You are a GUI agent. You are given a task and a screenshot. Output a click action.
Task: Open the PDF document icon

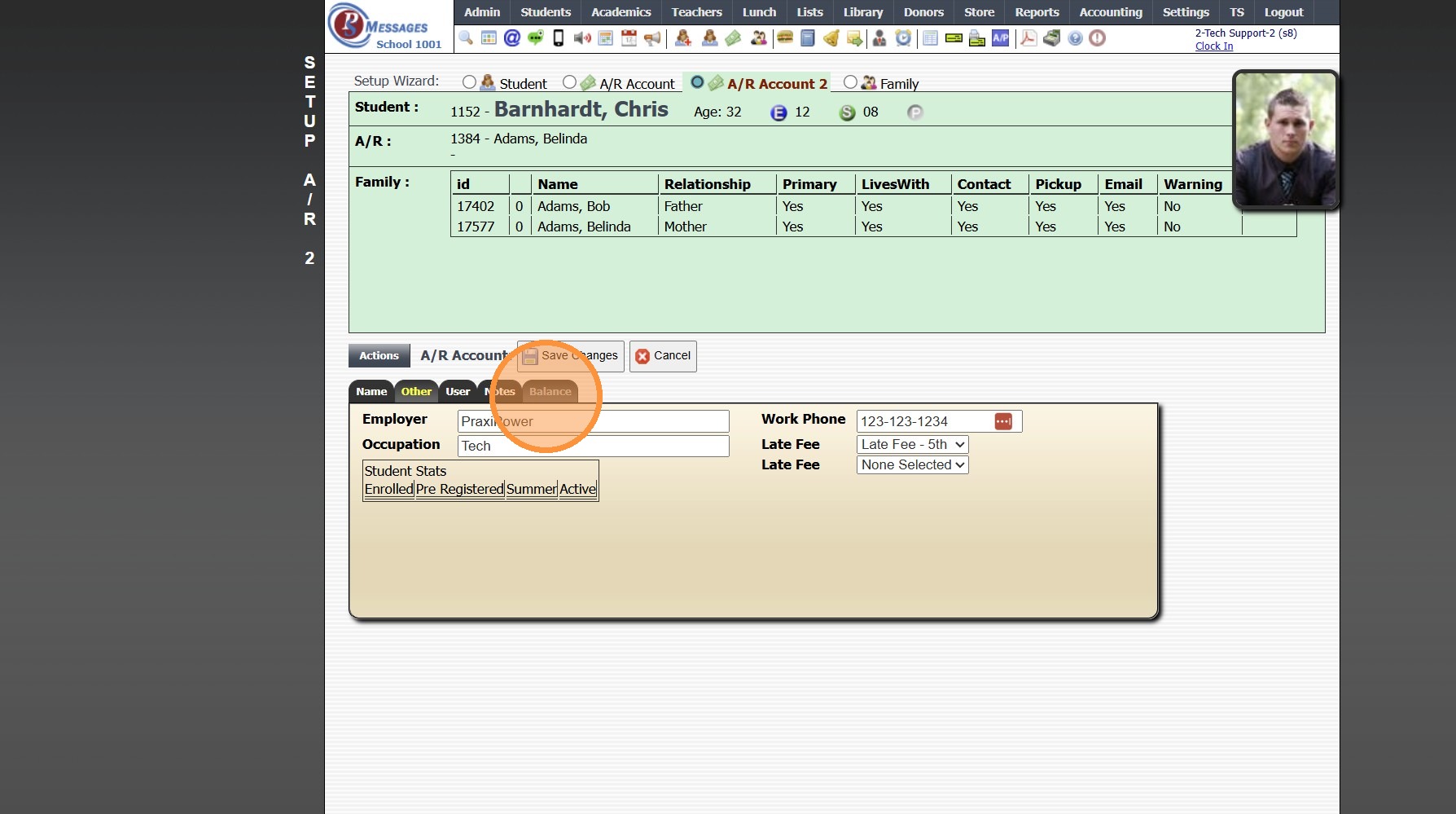pos(1028,38)
